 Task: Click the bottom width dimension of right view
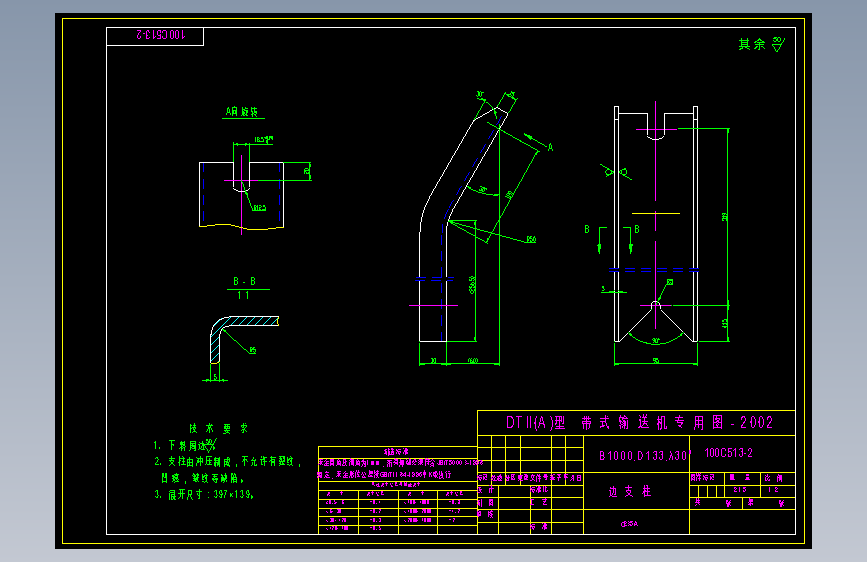pos(656,361)
